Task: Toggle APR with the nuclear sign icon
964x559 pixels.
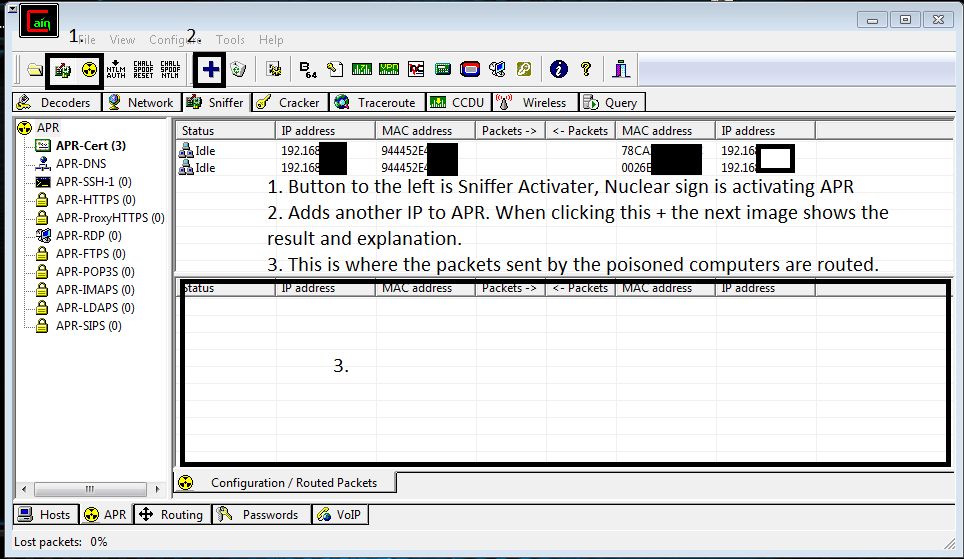Action: 90,69
